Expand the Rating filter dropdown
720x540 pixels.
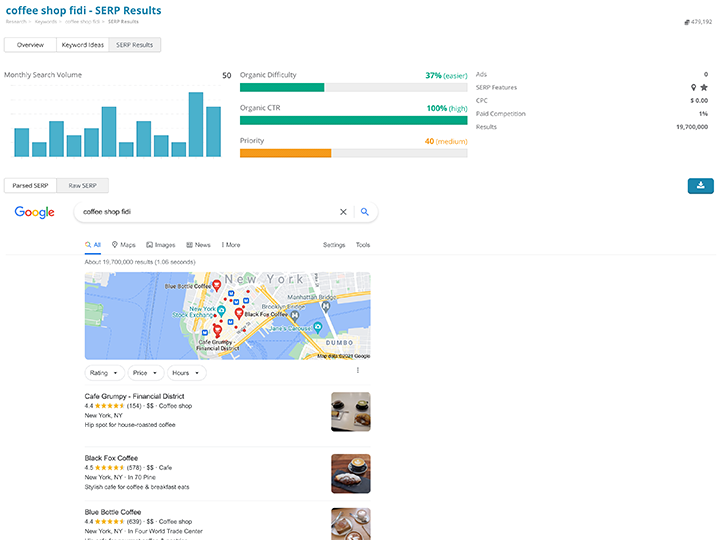tap(104, 373)
